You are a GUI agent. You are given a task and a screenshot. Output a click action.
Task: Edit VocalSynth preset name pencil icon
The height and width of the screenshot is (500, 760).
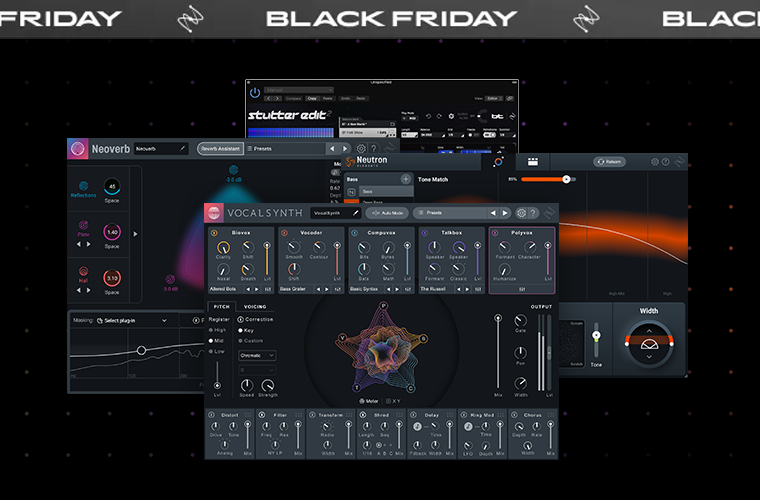click(x=355, y=213)
